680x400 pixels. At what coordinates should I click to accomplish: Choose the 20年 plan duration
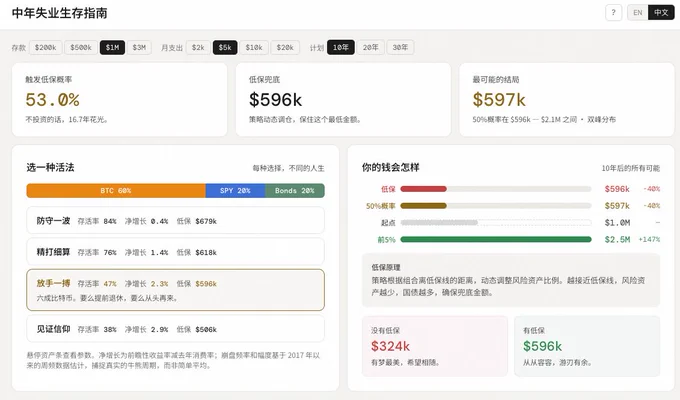coord(370,47)
